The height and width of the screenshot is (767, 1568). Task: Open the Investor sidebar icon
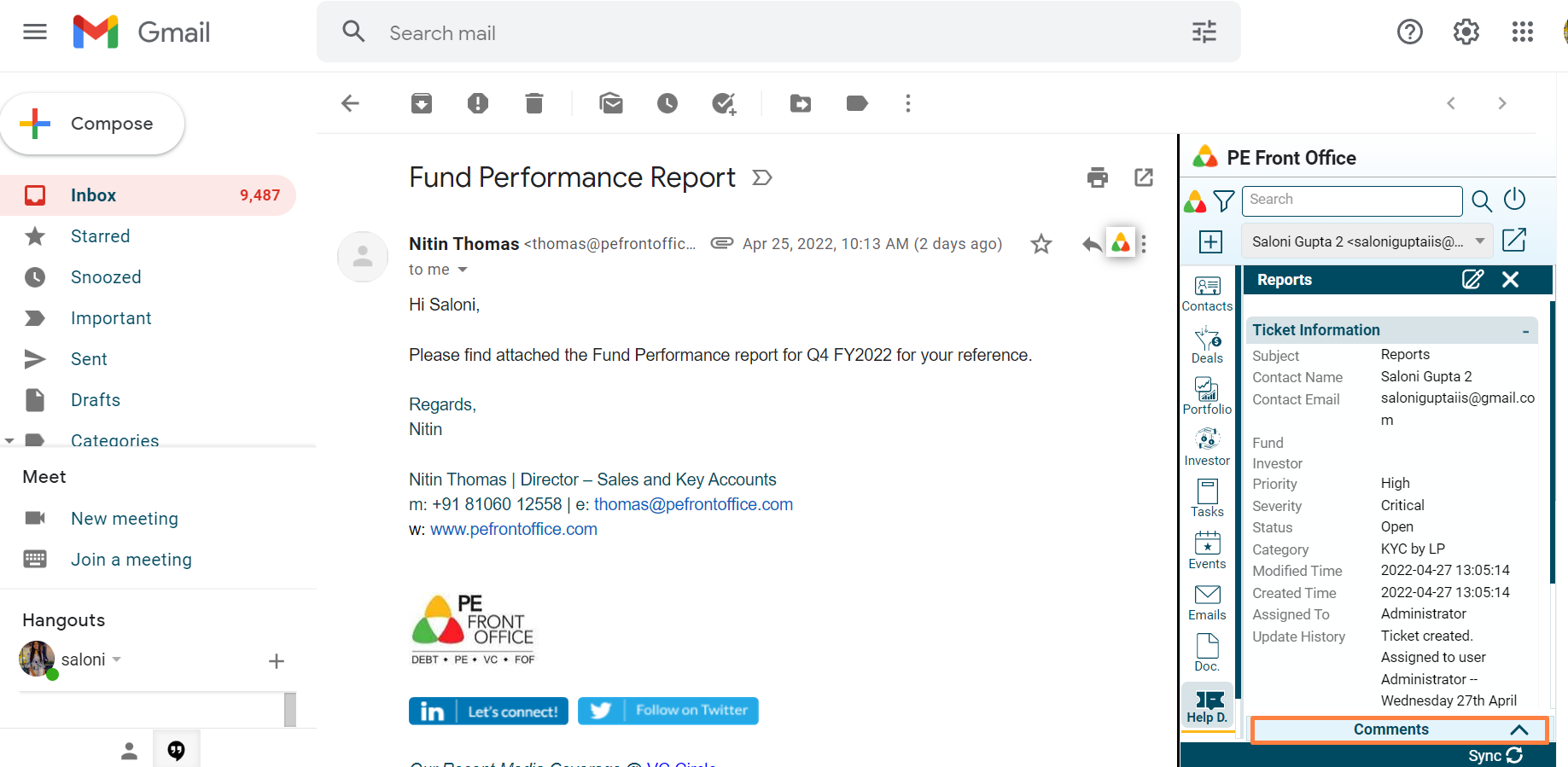click(1207, 448)
